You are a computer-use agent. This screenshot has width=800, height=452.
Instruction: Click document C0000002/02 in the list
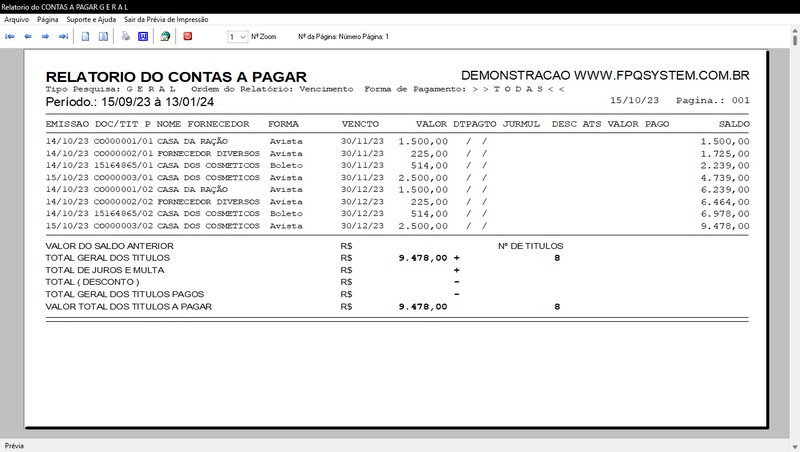(x=123, y=202)
